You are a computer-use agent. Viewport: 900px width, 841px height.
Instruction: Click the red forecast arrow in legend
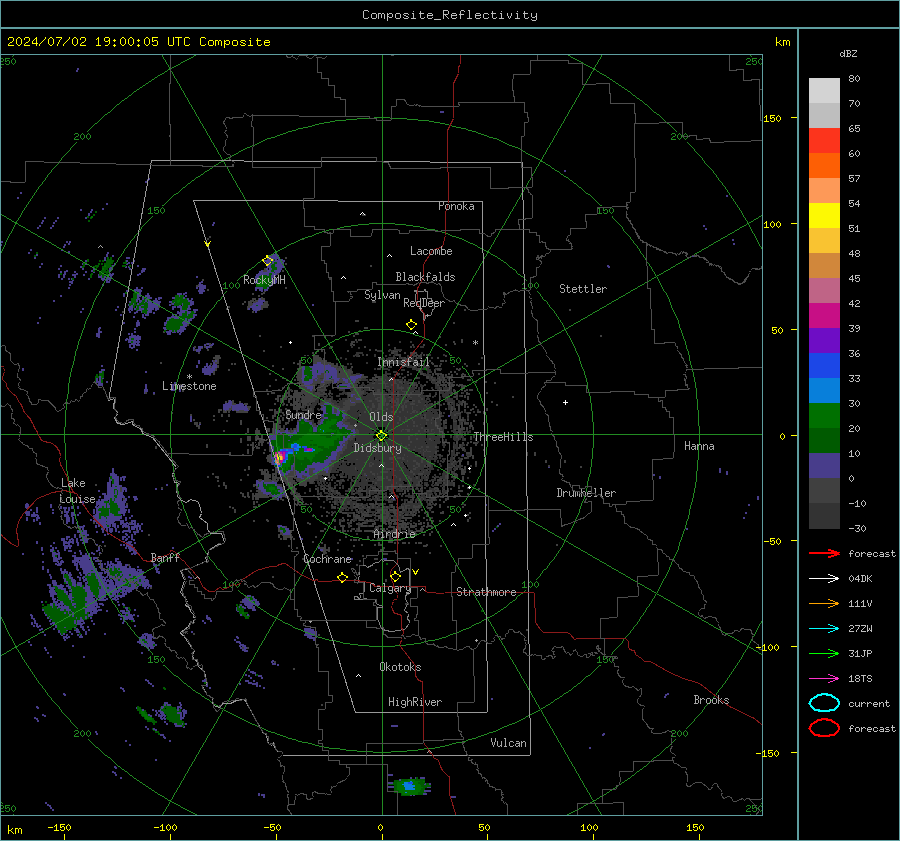point(824,553)
